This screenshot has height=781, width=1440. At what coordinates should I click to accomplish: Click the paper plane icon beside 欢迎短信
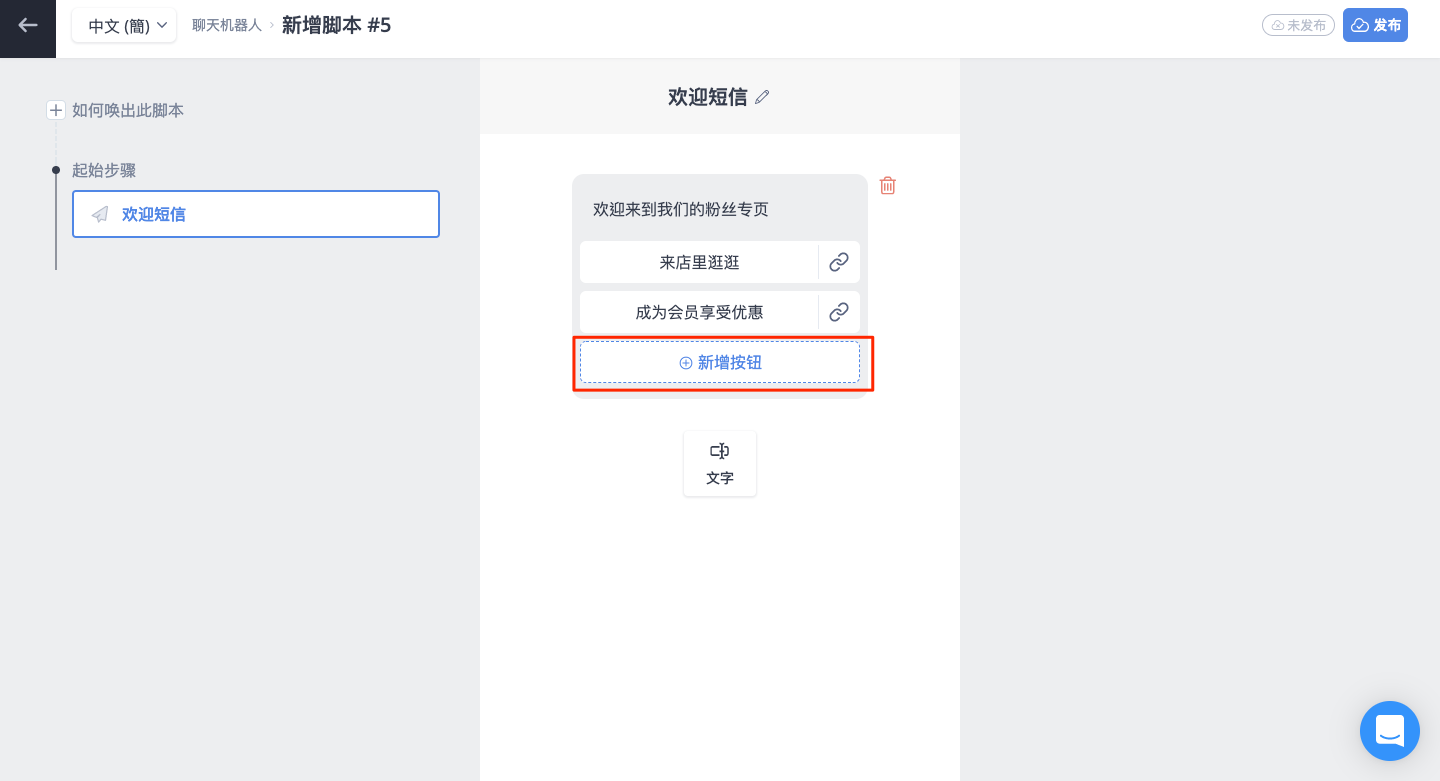pyautogui.click(x=100, y=214)
